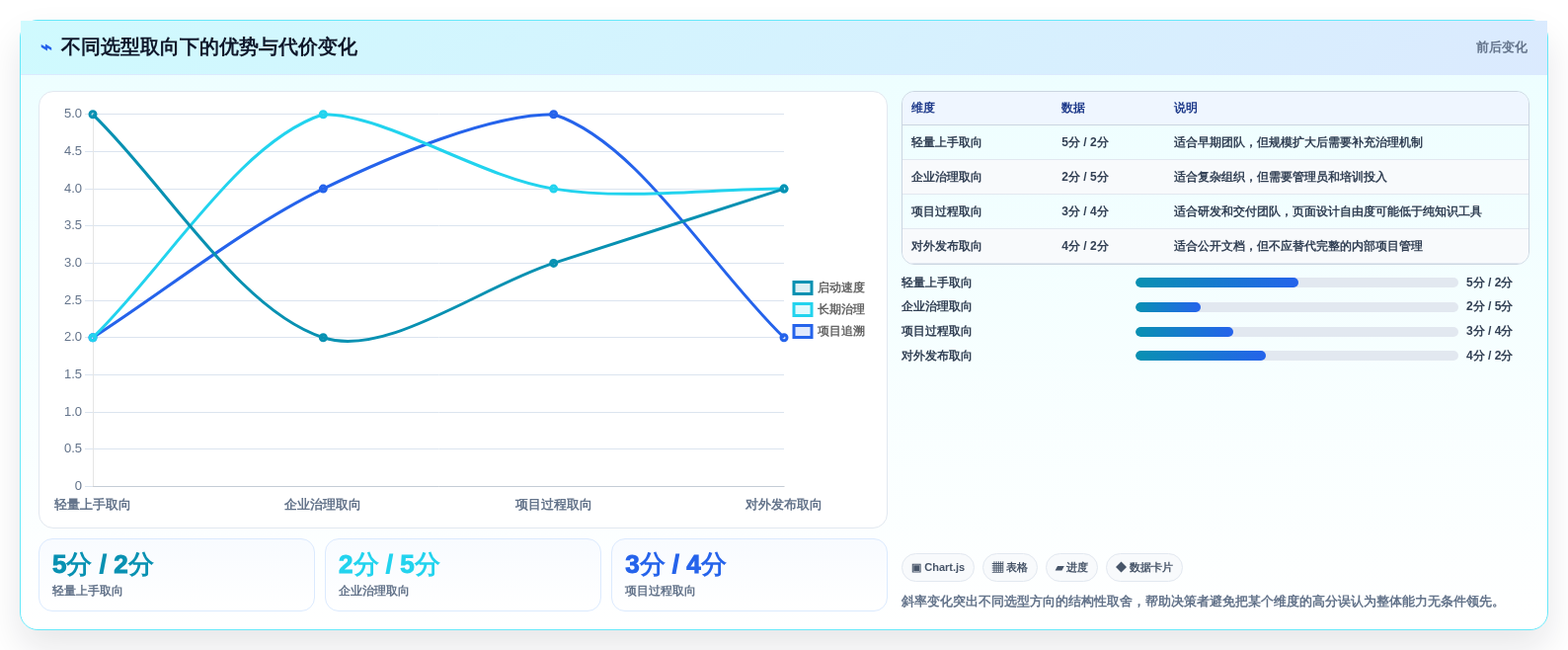This screenshot has width=1568, height=650.
Task: Click description starting 适合公开文档
Action: (1297, 246)
